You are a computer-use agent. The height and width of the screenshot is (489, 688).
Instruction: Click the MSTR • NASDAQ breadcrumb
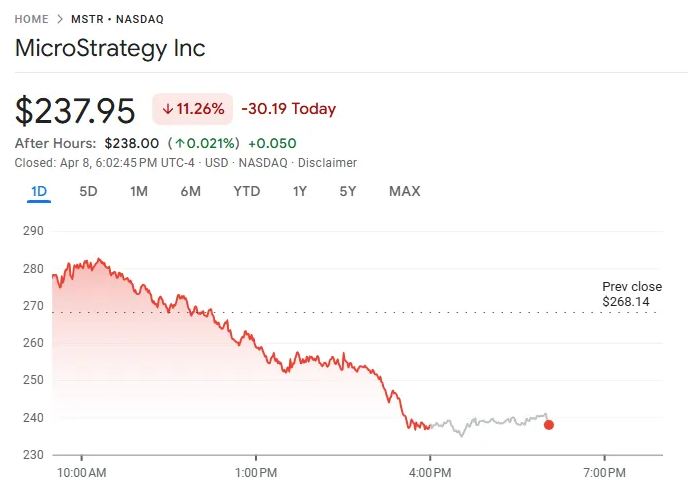pyautogui.click(x=117, y=19)
